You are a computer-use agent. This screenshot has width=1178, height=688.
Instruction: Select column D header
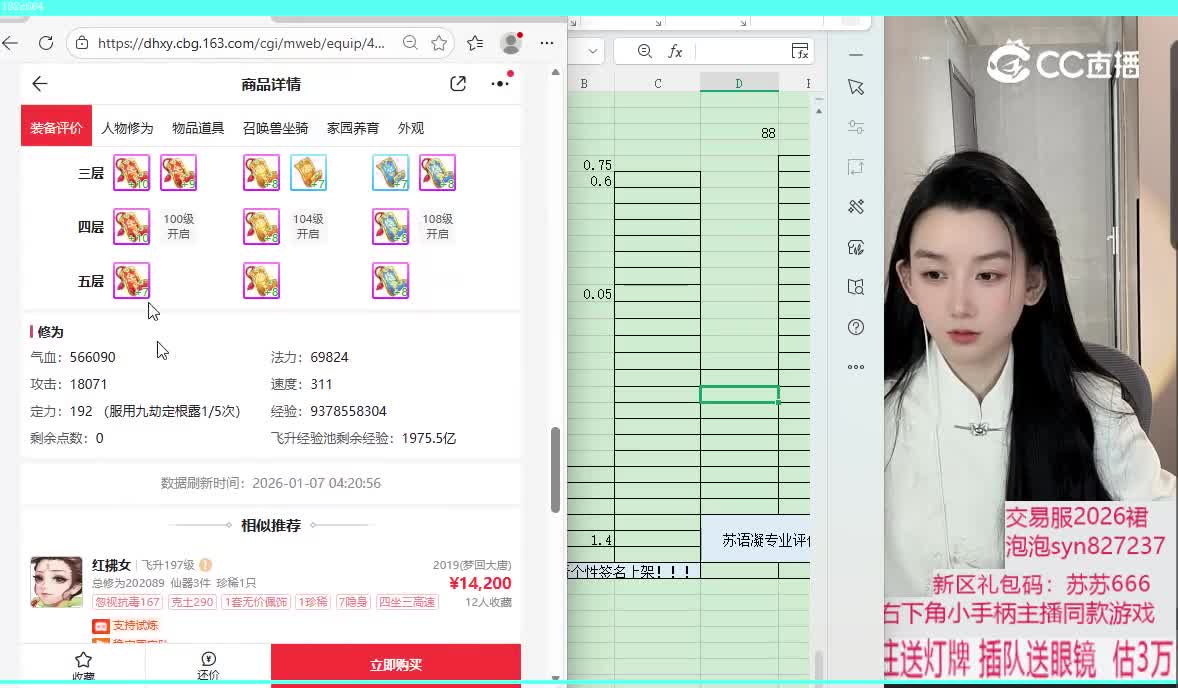click(x=739, y=83)
